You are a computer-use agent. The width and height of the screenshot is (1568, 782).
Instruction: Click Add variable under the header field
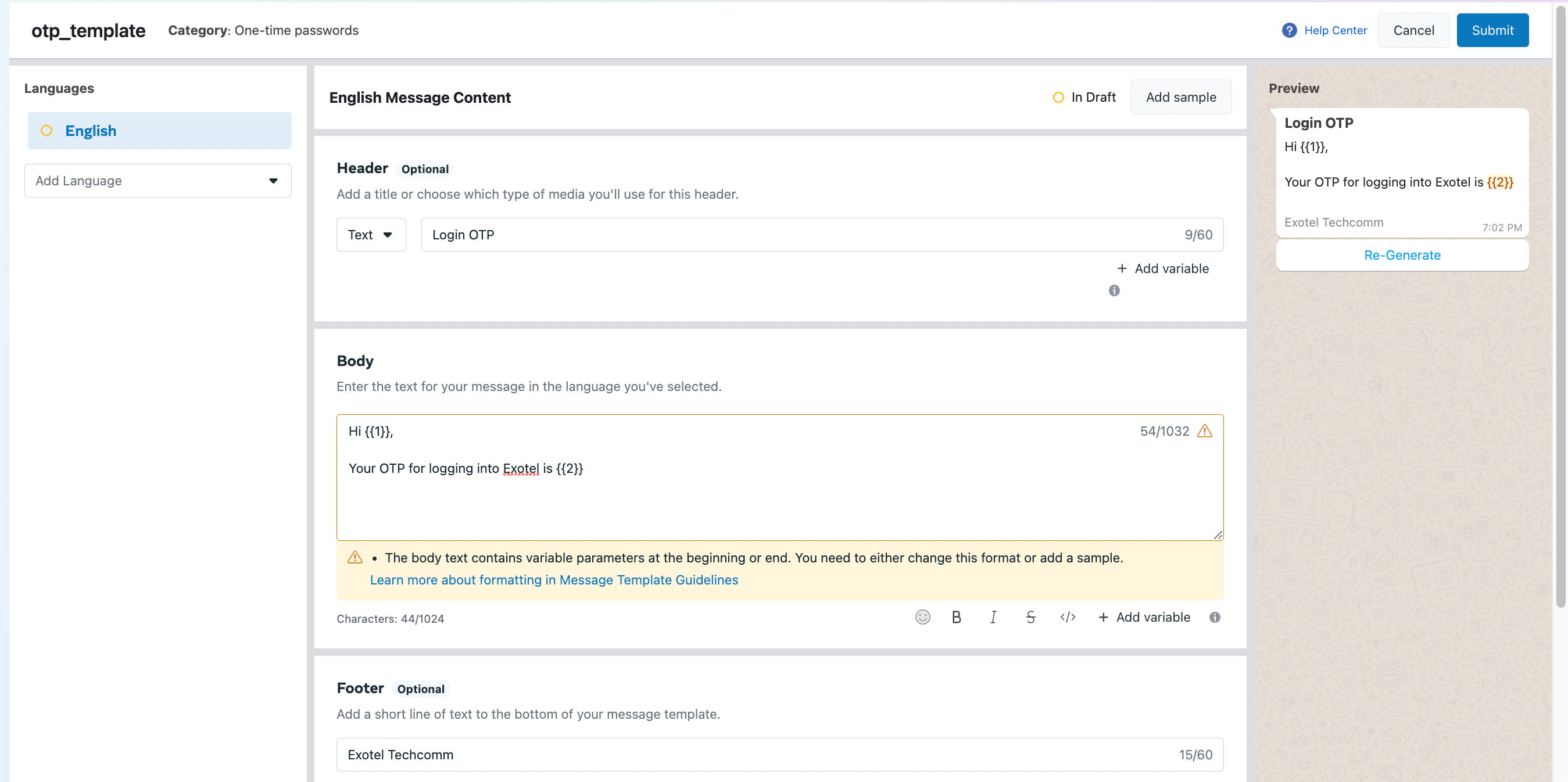(1162, 268)
